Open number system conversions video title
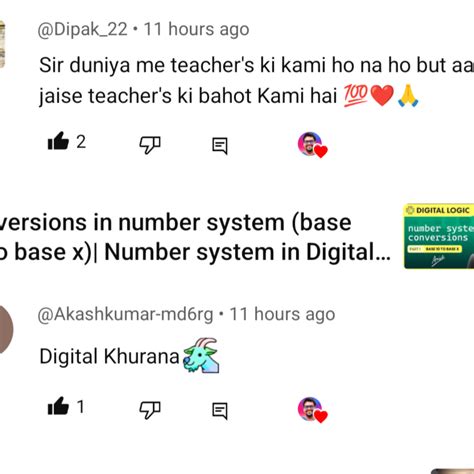Viewport: 474px width, 474px height. coord(195,237)
